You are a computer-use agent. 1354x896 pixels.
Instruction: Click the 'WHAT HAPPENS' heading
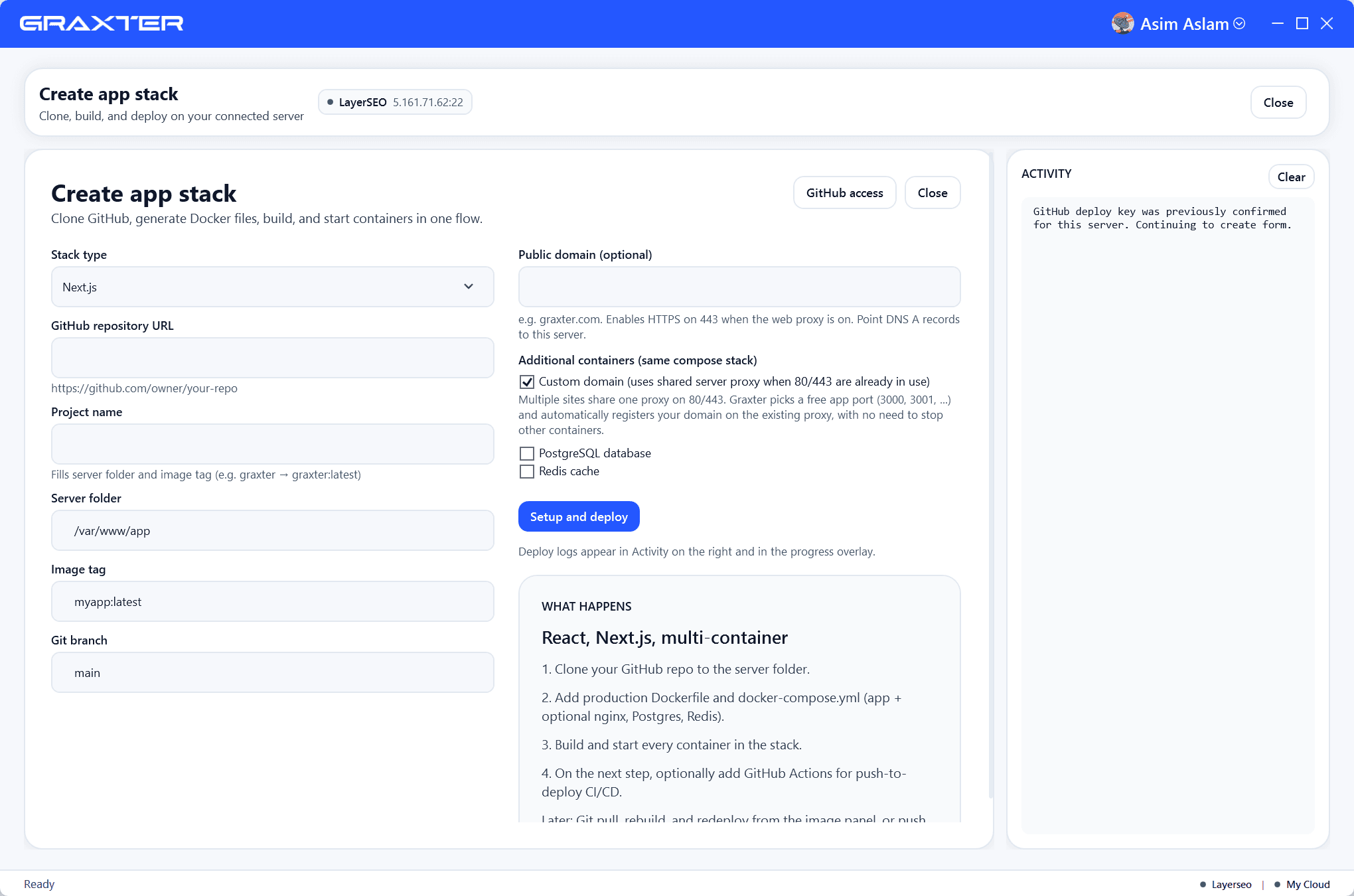(587, 606)
